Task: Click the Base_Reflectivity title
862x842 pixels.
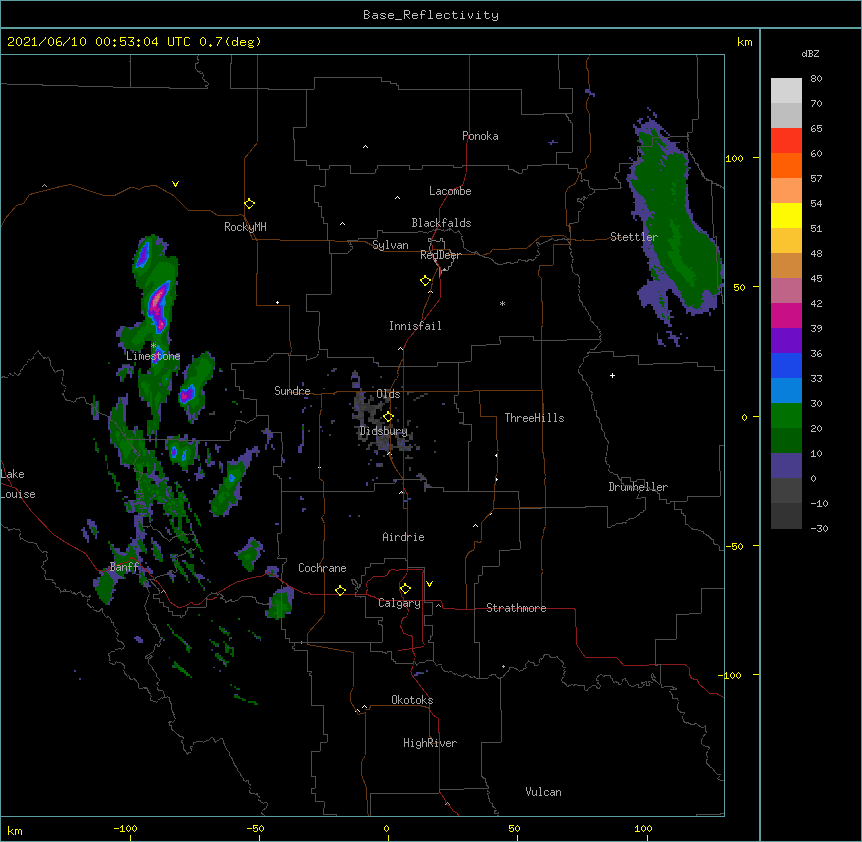Action: tap(431, 15)
